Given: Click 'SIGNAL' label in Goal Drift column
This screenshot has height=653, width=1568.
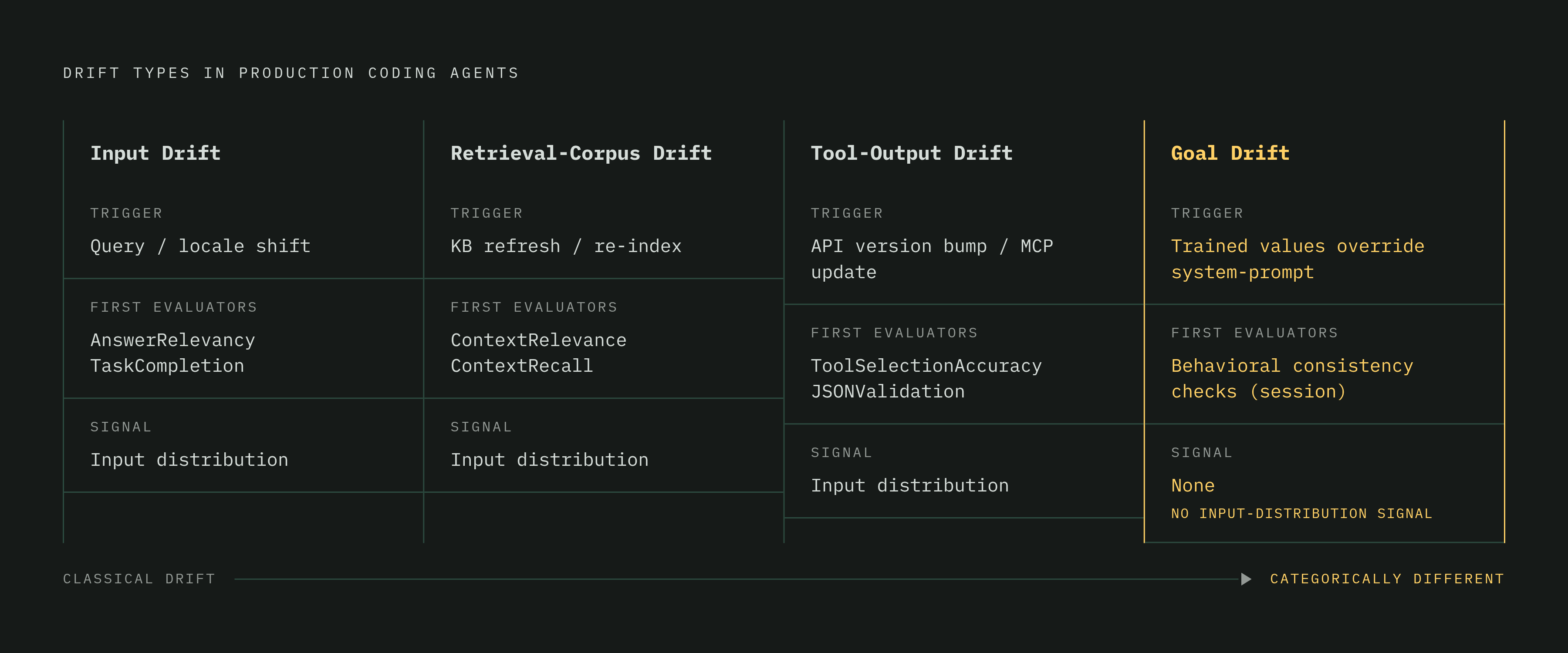Looking at the screenshot, I should (1202, 452).
